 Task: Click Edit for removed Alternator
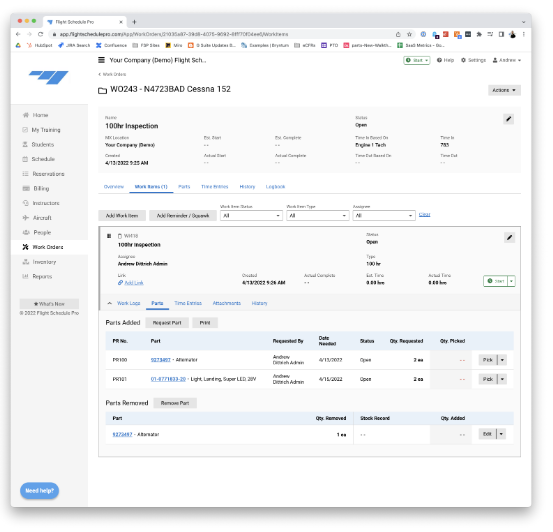click(x=487, y=434)
